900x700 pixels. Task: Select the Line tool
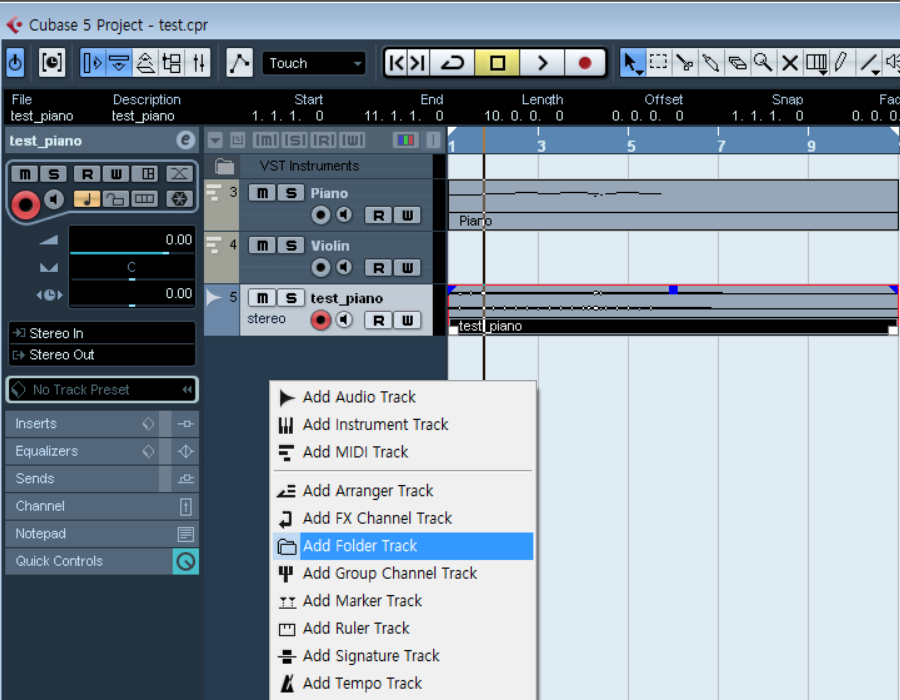point(869,62)
